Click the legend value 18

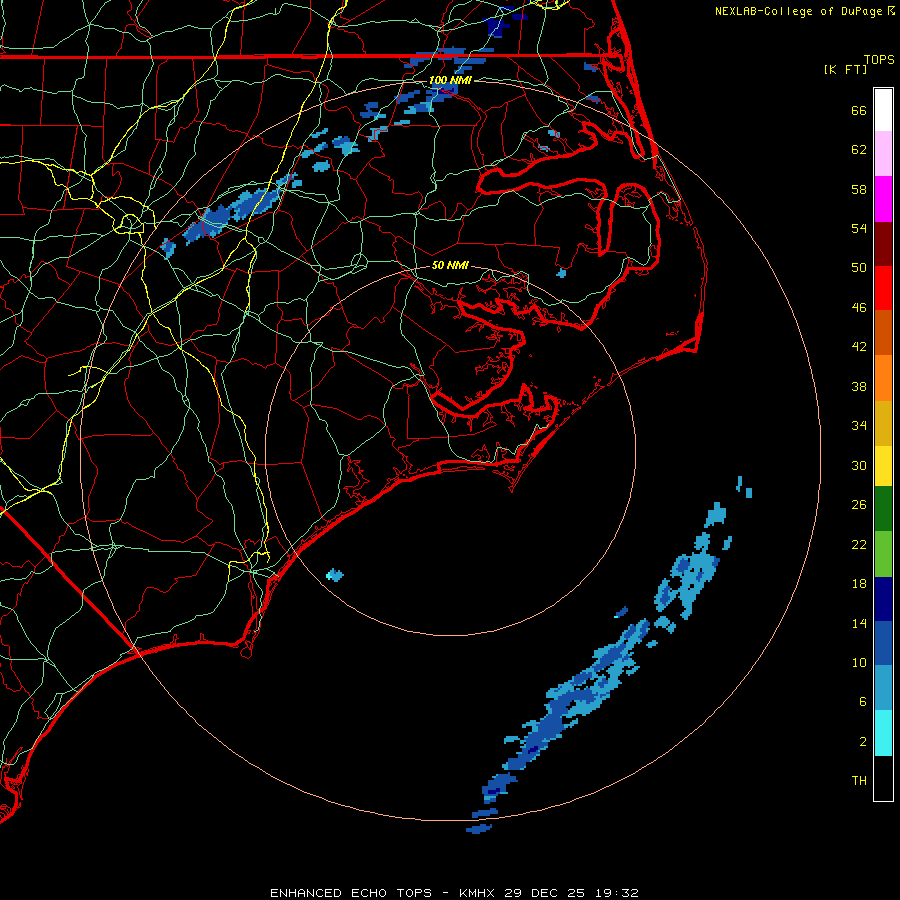859,584
